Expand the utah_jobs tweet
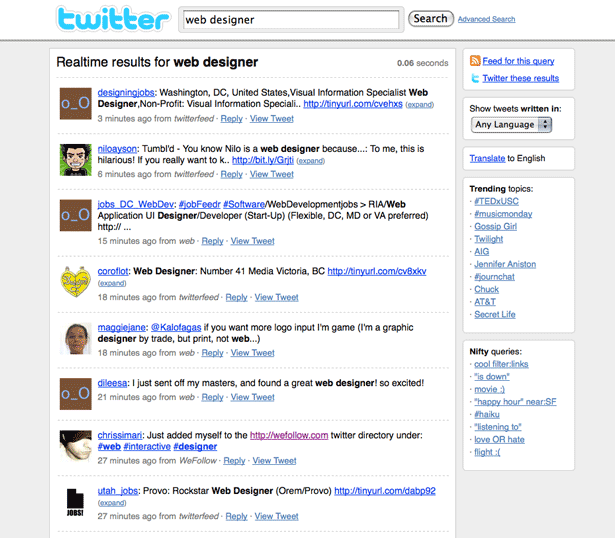This screenshot has height=538, width=615. 112,503
